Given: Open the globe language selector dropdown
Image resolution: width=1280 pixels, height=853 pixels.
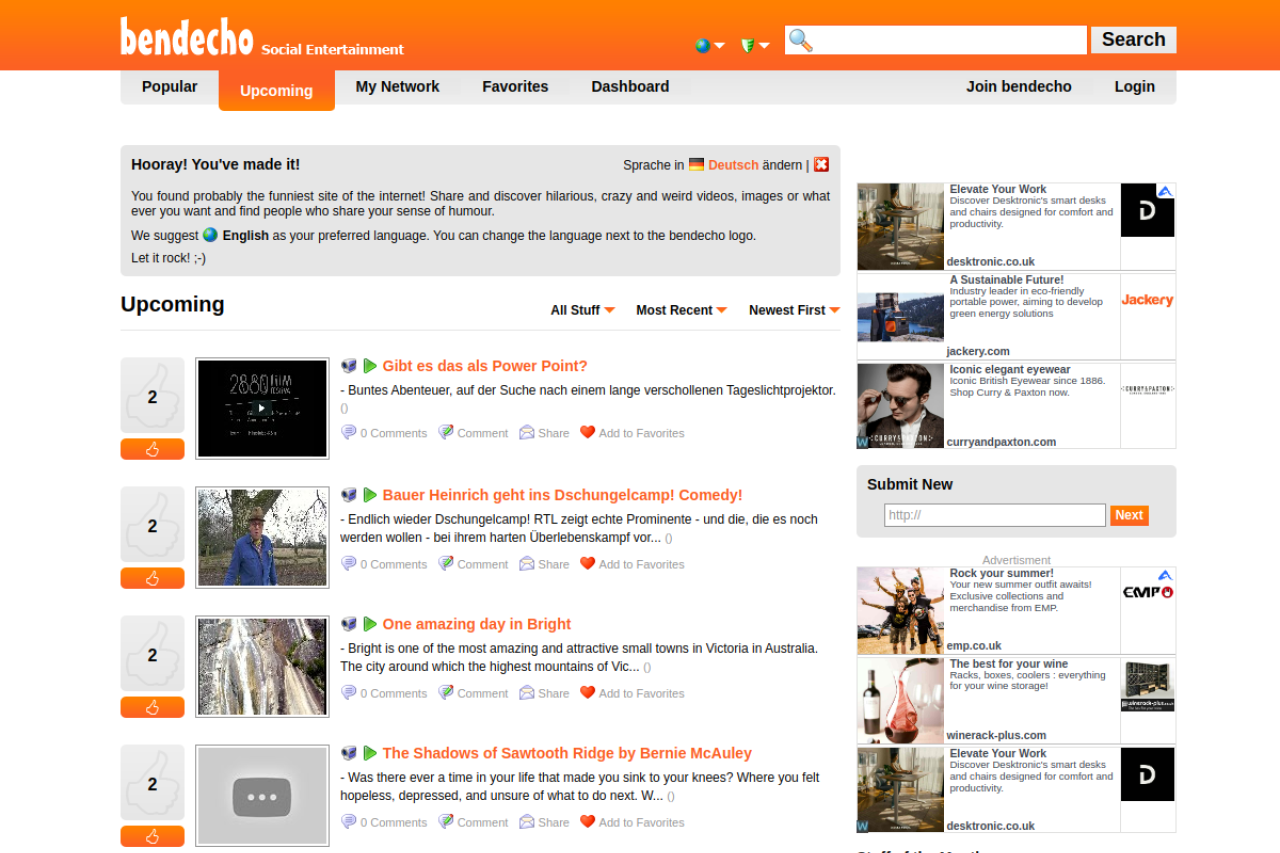Looking at the screenshot, I should (x=709, y=45).
